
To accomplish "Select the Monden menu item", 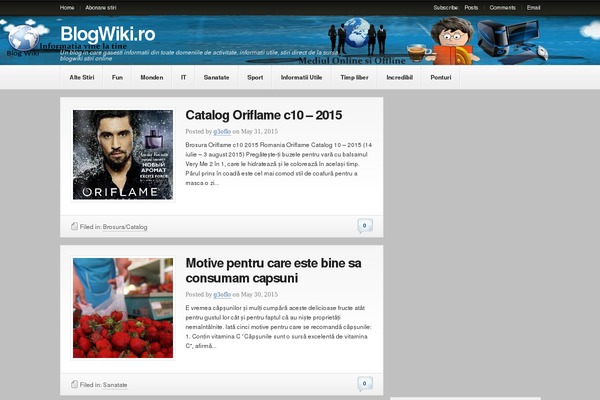I will 152,77.
